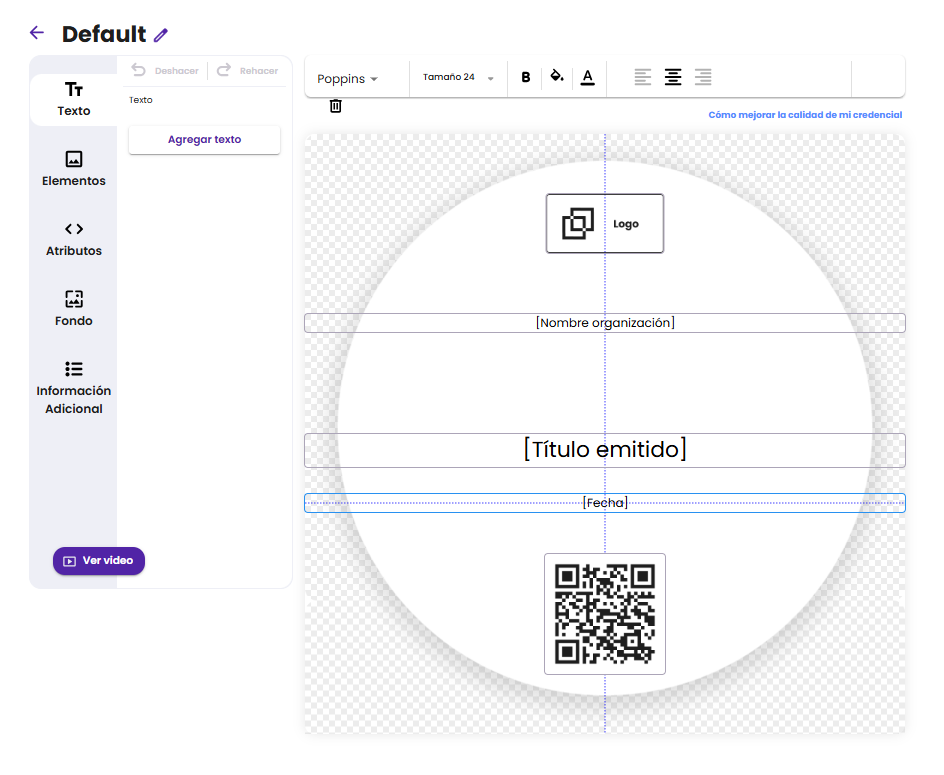Open the Elementos panel
Image resolution: width=944 pixels, height=775 pixels.
(74, 169)
